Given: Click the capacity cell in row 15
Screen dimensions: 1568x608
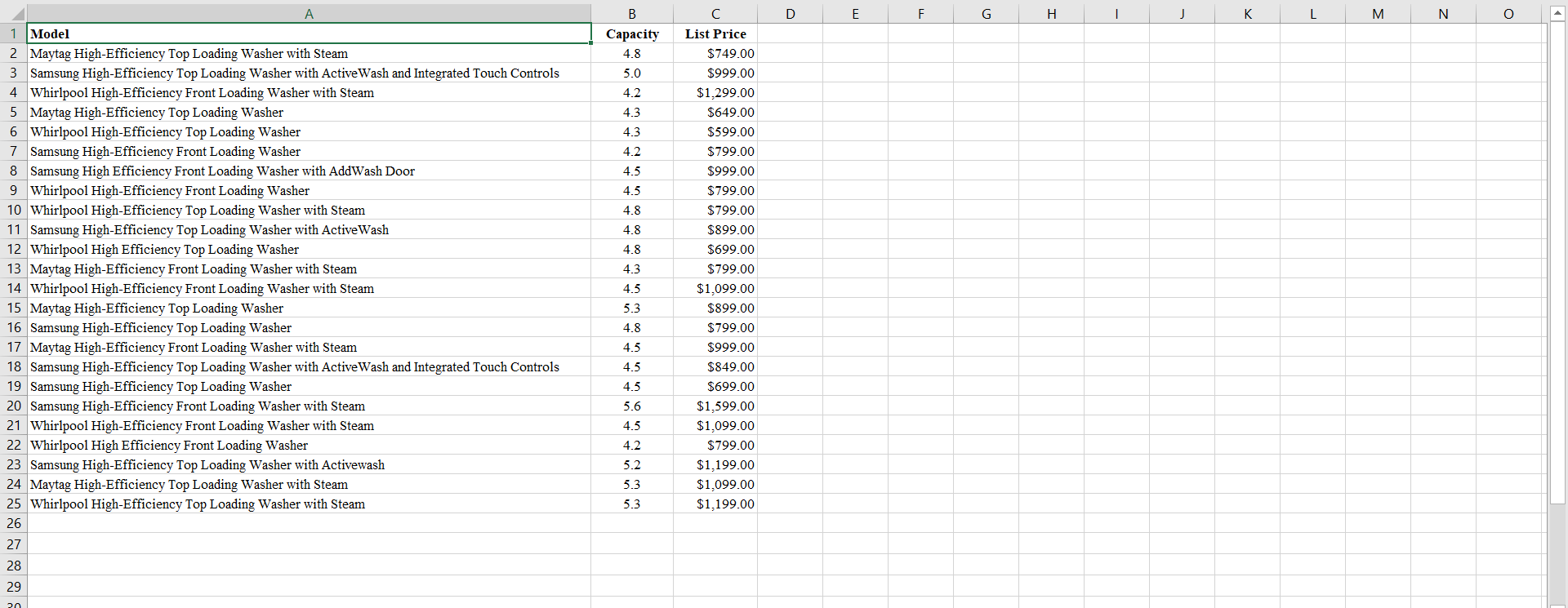Looking at the screenshot, I should coord(632,308).
